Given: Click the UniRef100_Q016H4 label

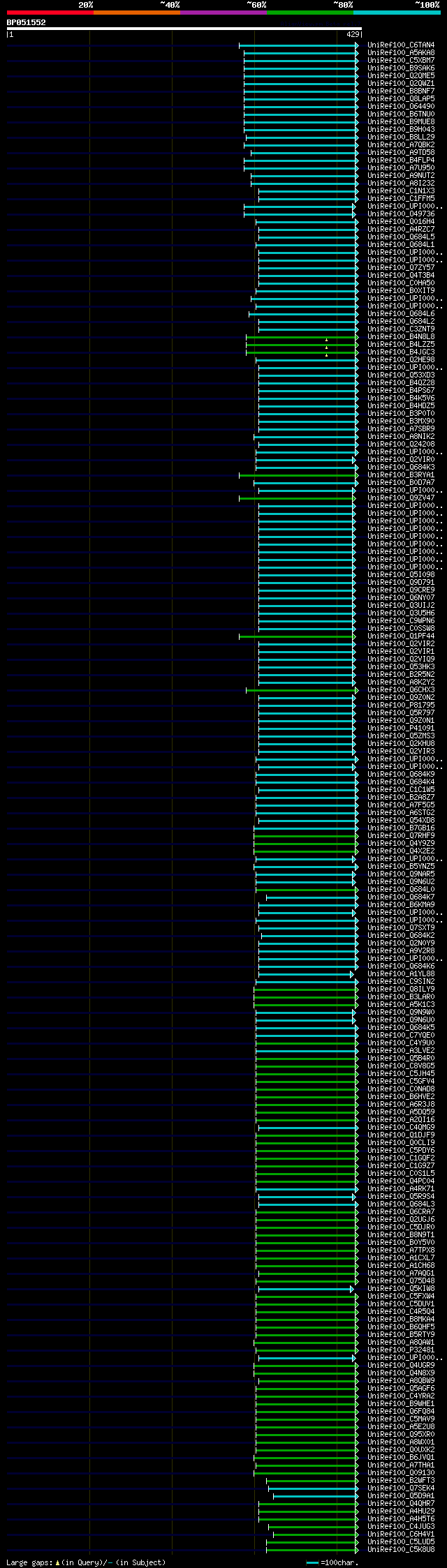Looking at the screenshot, I should click(x=401, y=222).
